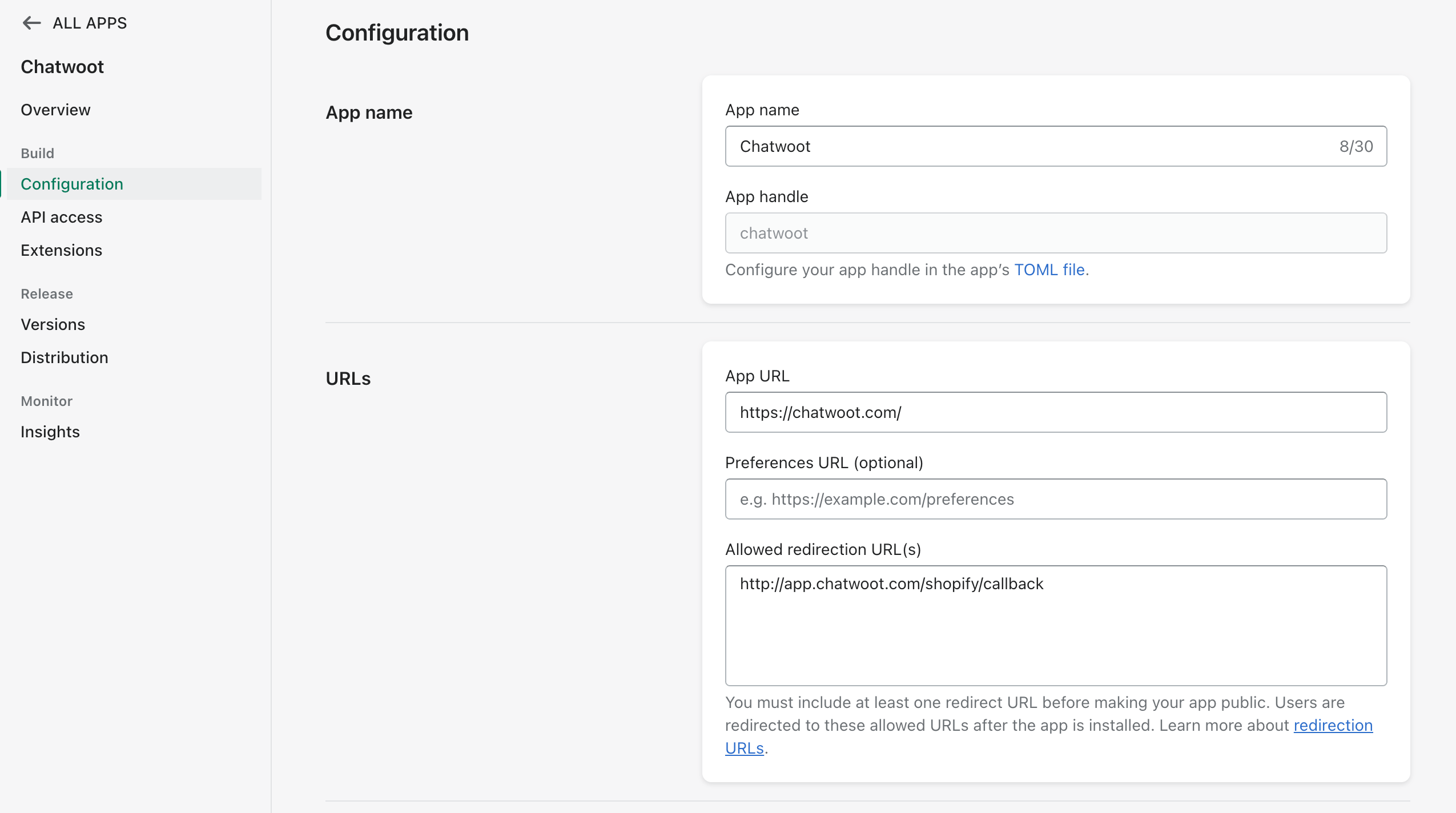Open API access settings
The height and width of the screenshot is (813, 1456).
(x=62, y=217)
